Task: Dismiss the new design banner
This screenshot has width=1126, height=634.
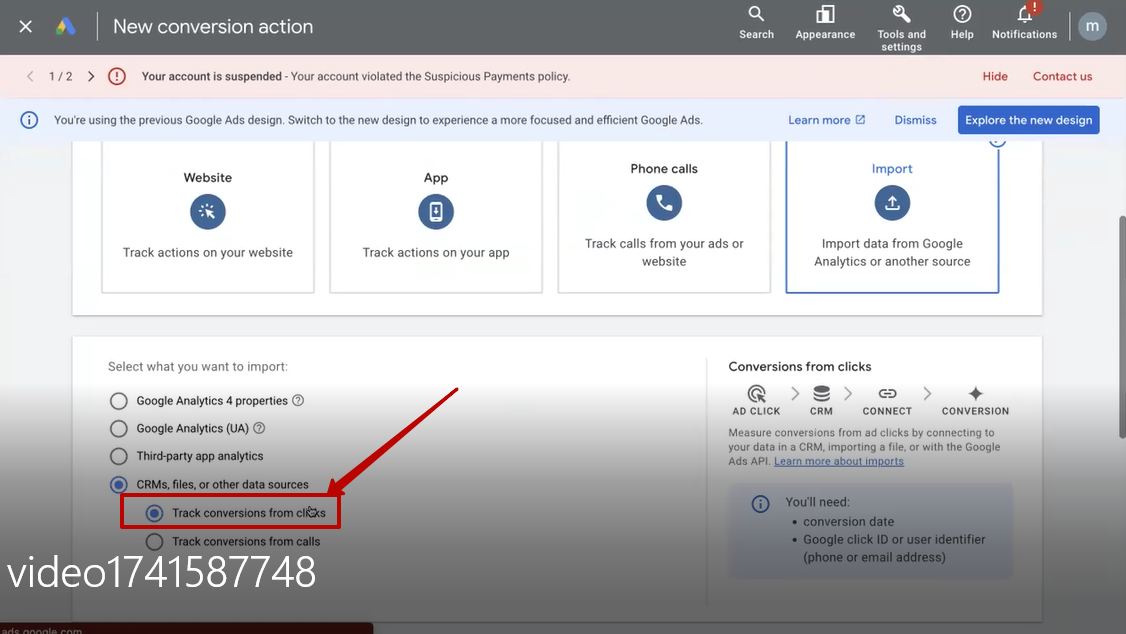Action: (x=915, y=120)
